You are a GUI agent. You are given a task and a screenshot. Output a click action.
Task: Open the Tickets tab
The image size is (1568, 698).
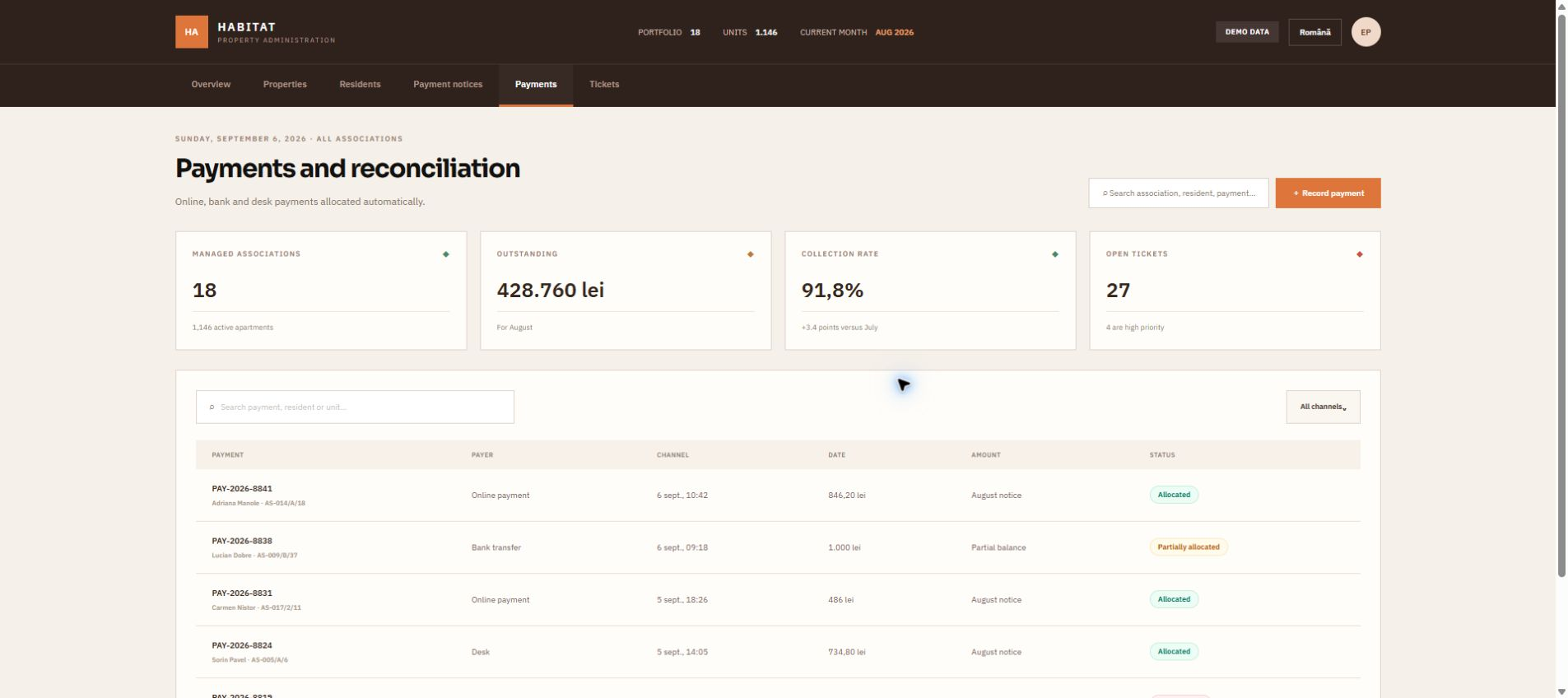(604, 84)
